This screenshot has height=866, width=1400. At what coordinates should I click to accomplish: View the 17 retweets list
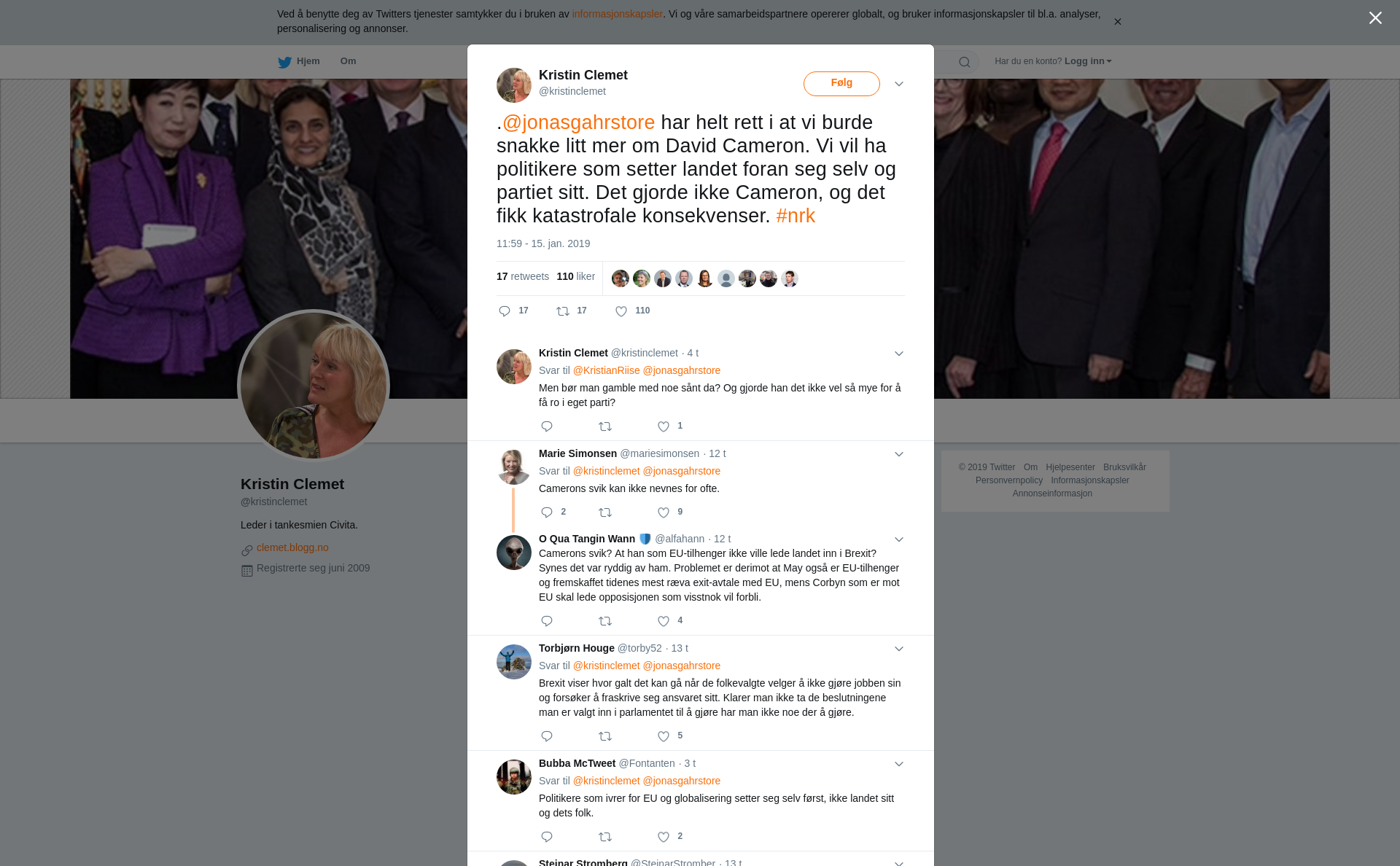(523, 276)
